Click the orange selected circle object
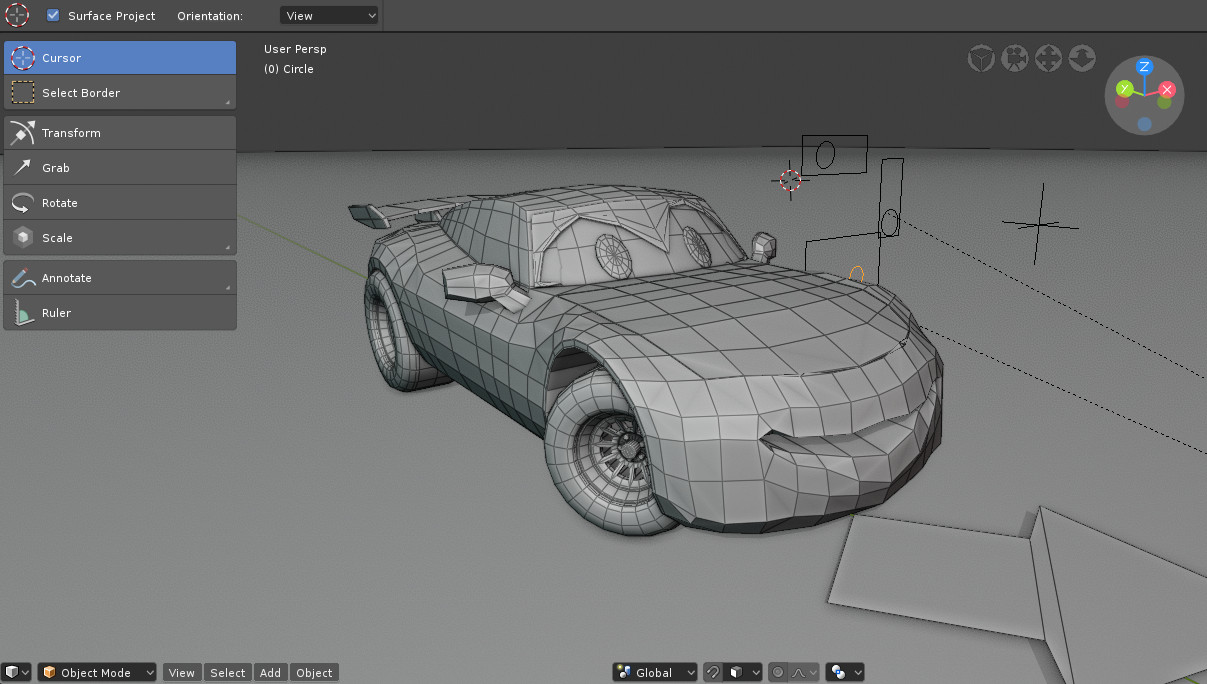The image size is (1207, 684). pyautogui.click(x=856, y=273)
